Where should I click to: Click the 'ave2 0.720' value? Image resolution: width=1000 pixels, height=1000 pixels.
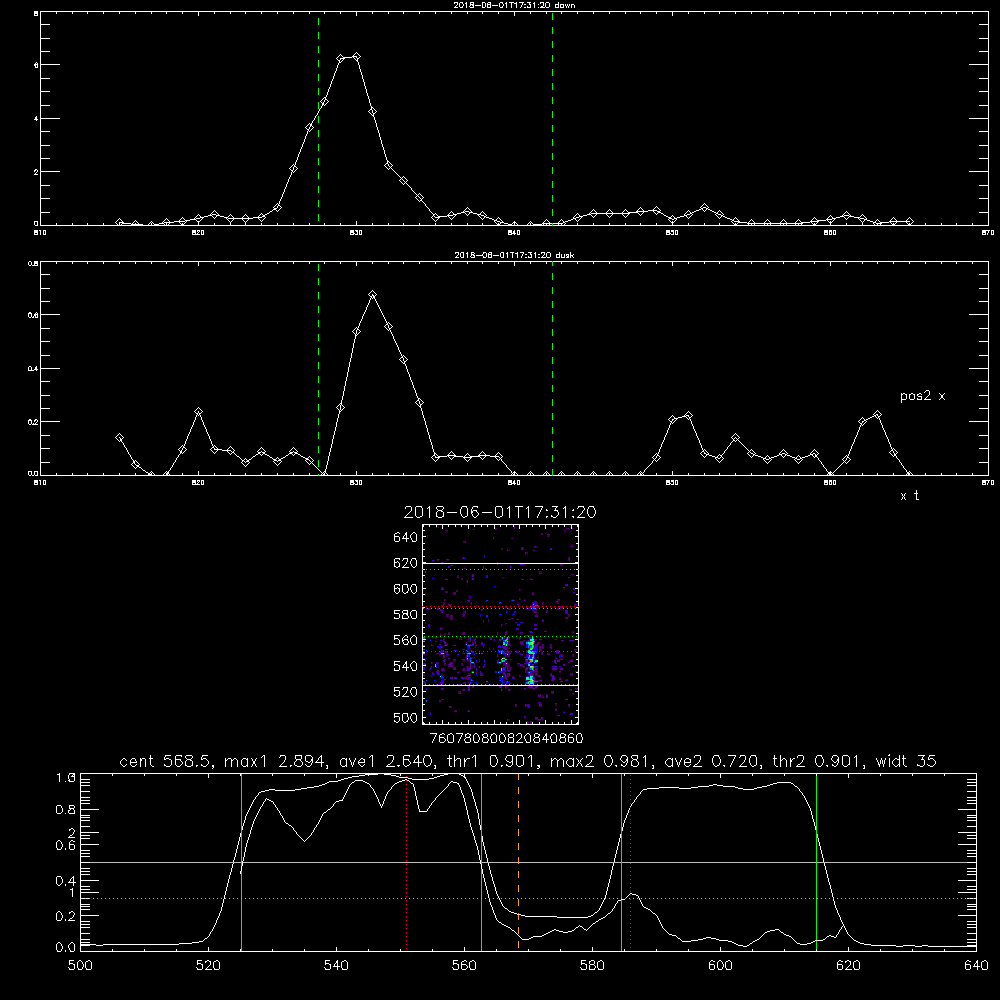coord(712,761)
